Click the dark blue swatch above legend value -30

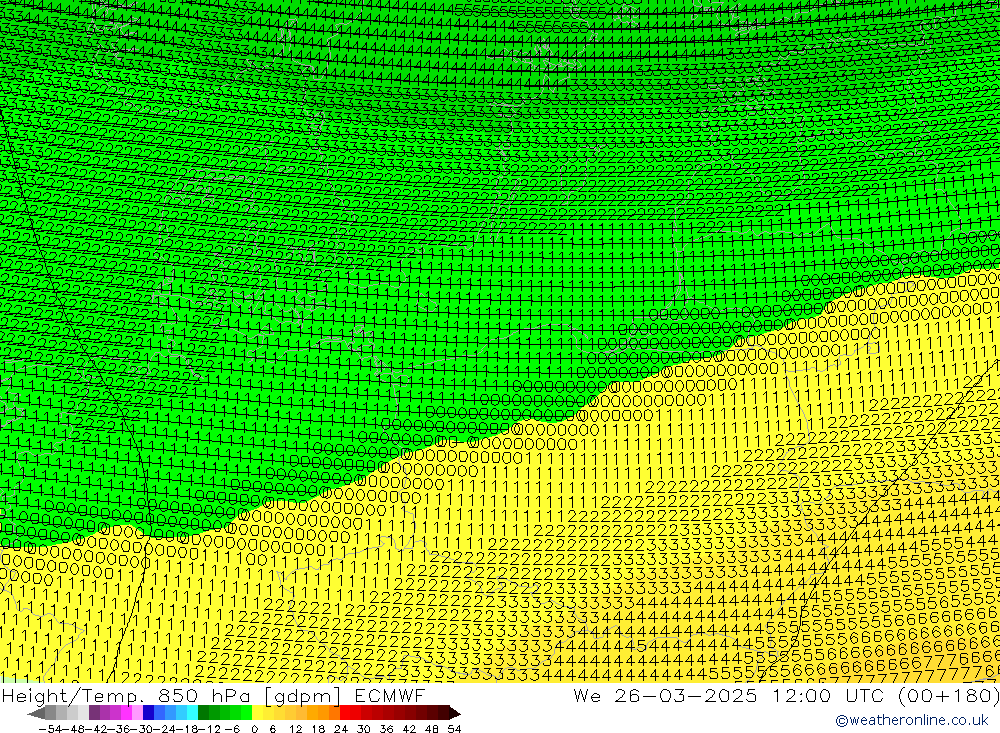149,713
